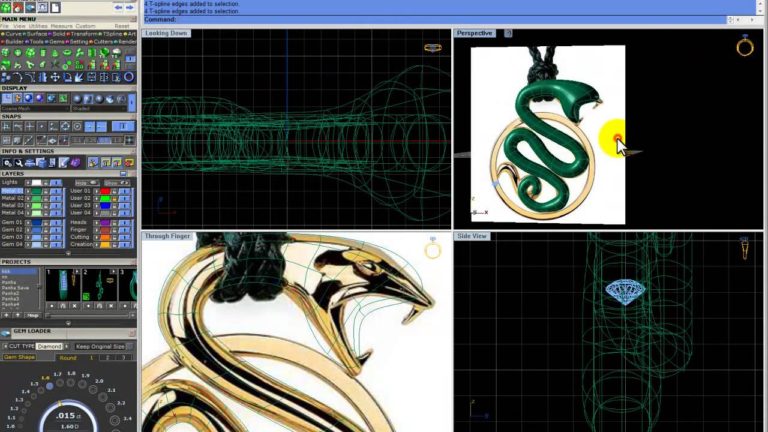Toggle the center snap circle option

point(77,126)
